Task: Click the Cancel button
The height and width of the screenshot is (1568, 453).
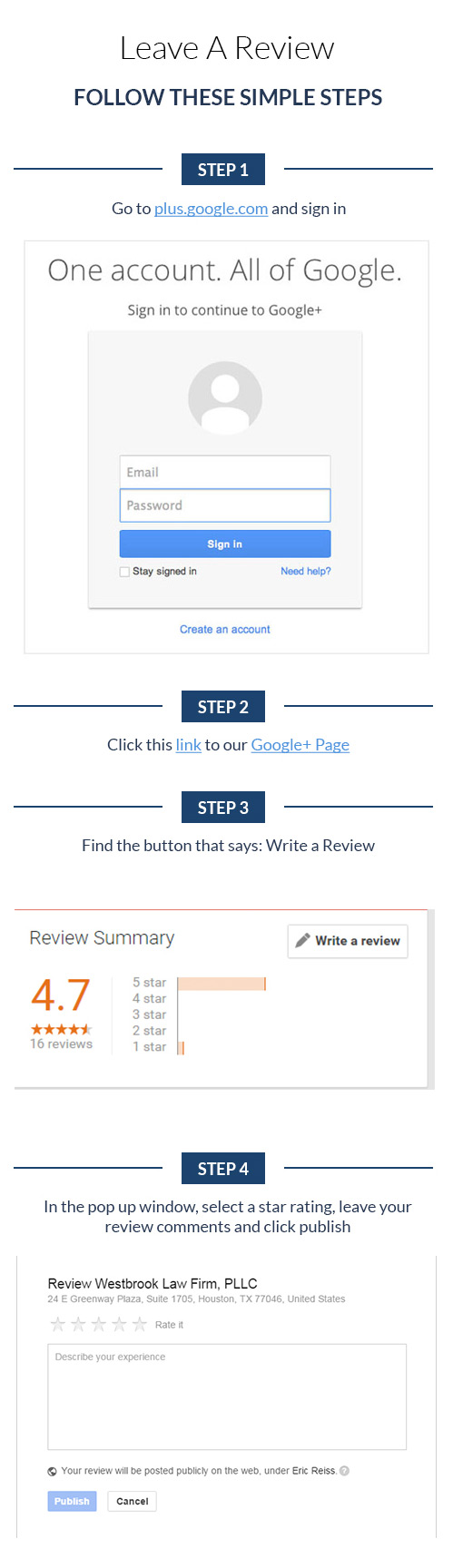Action: pos(132,1501)
